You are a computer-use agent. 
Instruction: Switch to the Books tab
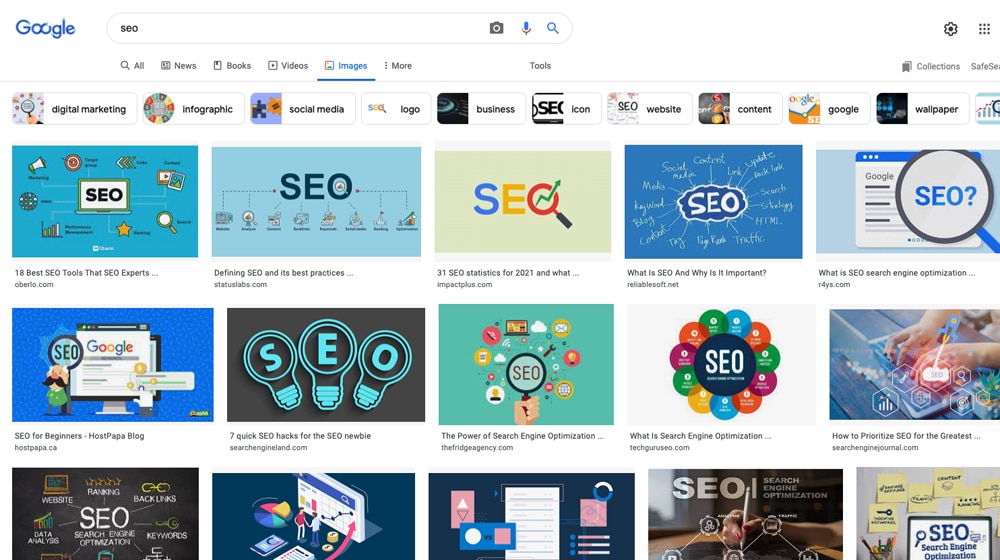tap(232, 66)
